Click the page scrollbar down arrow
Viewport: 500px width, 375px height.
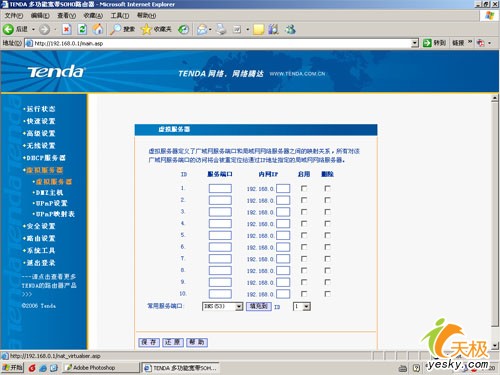coord(495,345)
